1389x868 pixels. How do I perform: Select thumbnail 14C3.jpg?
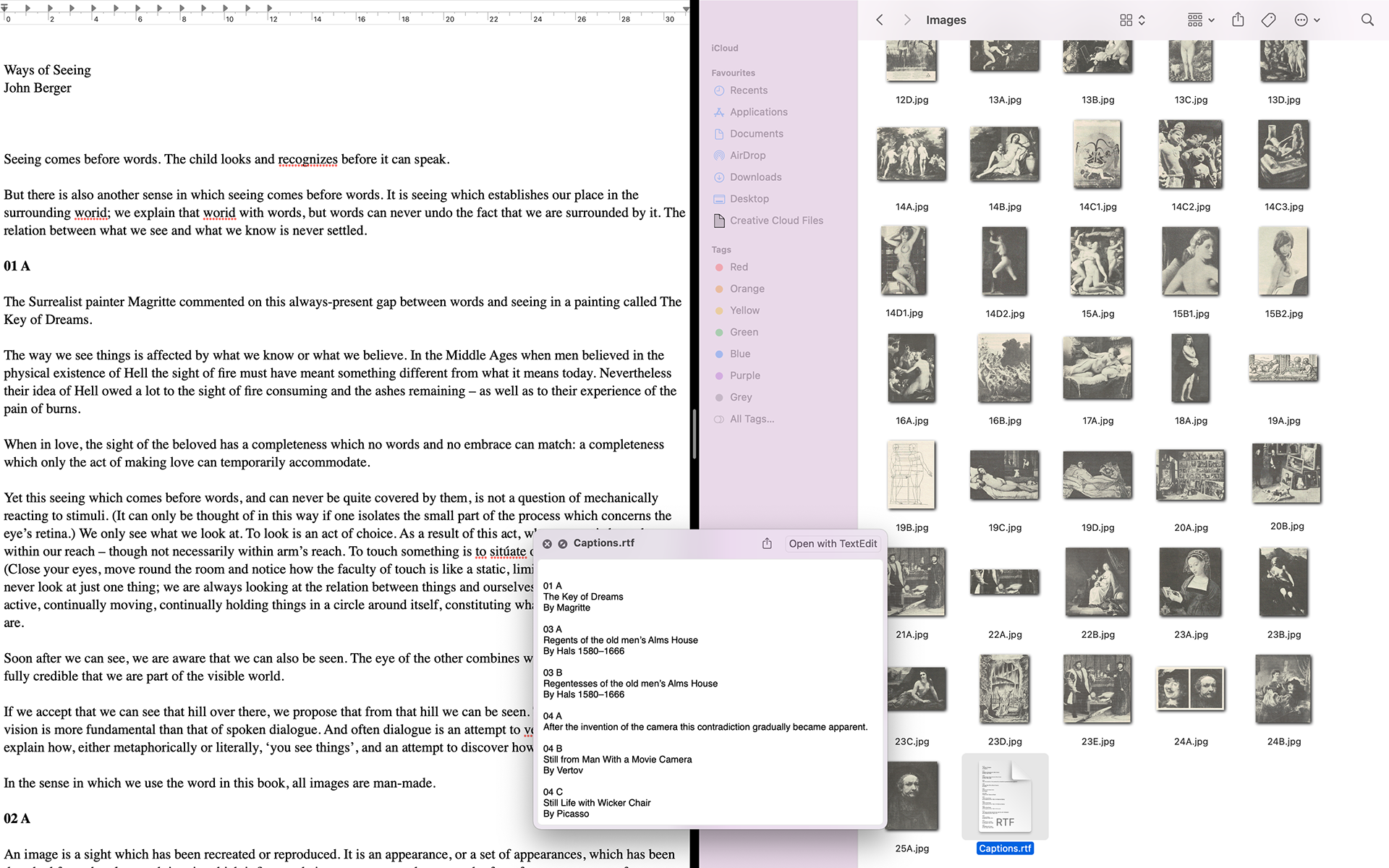pos(1284,155)
